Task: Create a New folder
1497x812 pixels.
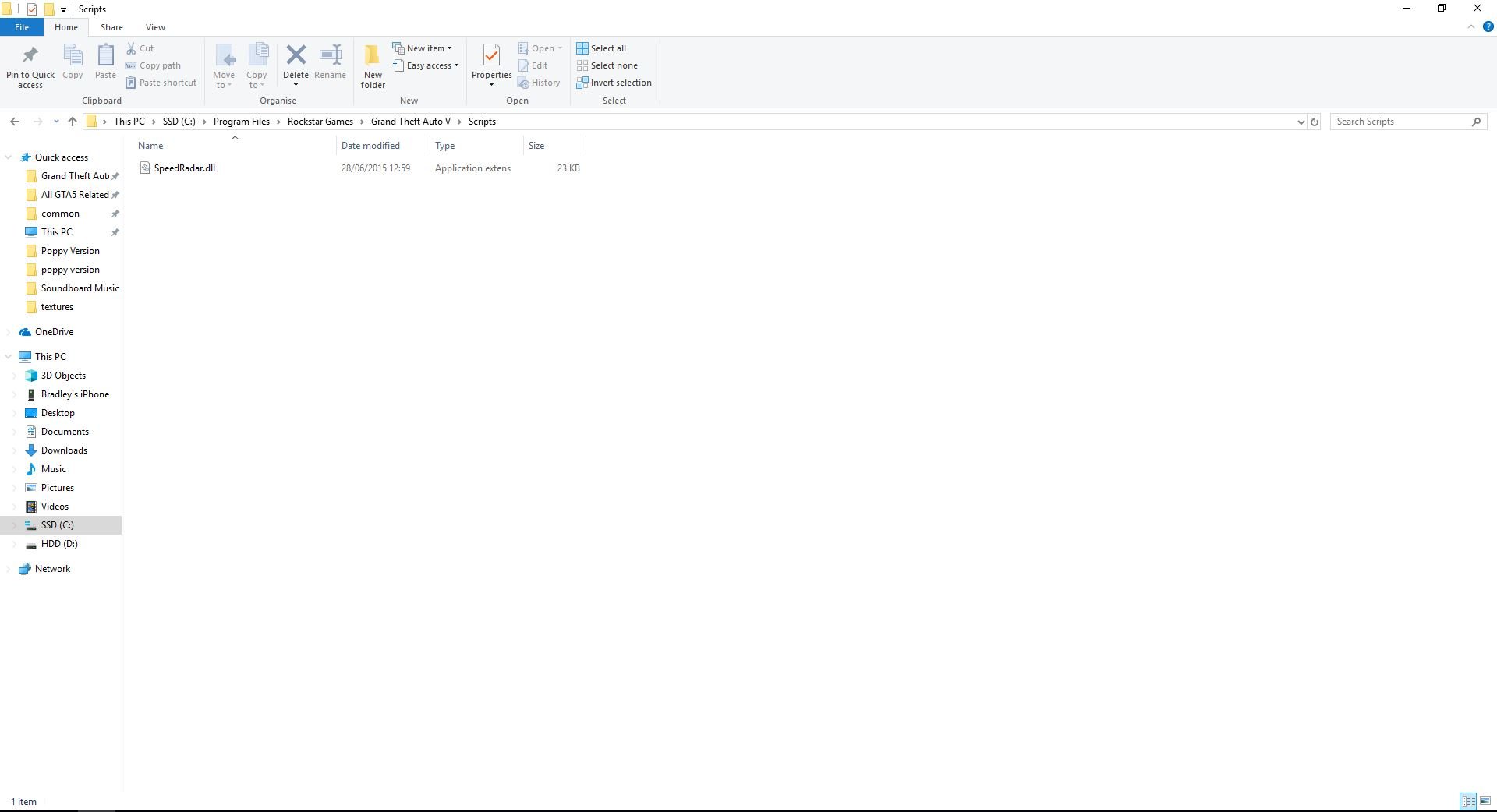Action: point(373,66)
